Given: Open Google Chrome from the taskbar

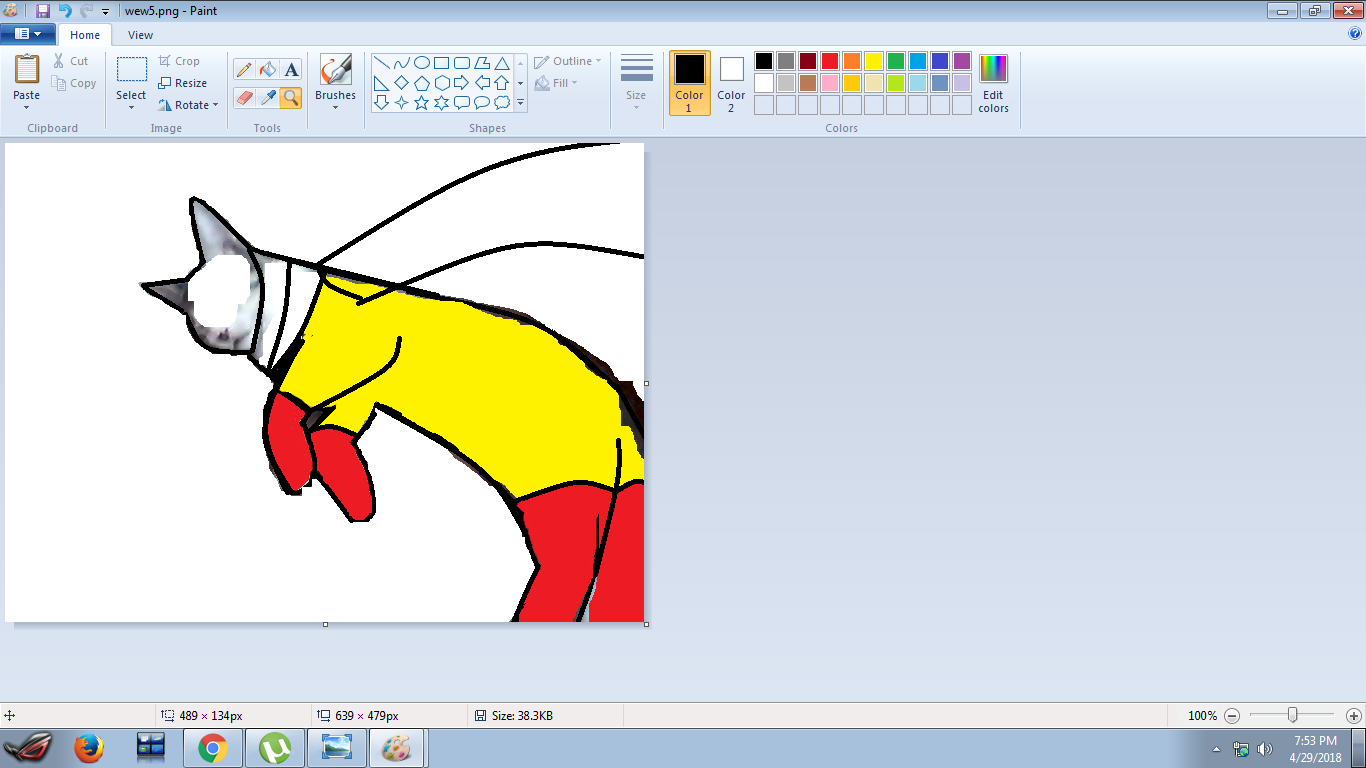Looking at the screenshot, I should pos(212,748).
